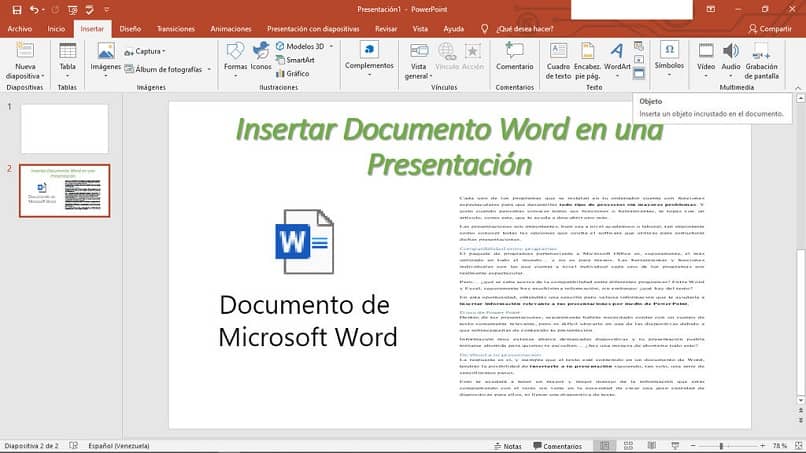806x453 pixels.
Task: Undo the last action
Action: 34,9
